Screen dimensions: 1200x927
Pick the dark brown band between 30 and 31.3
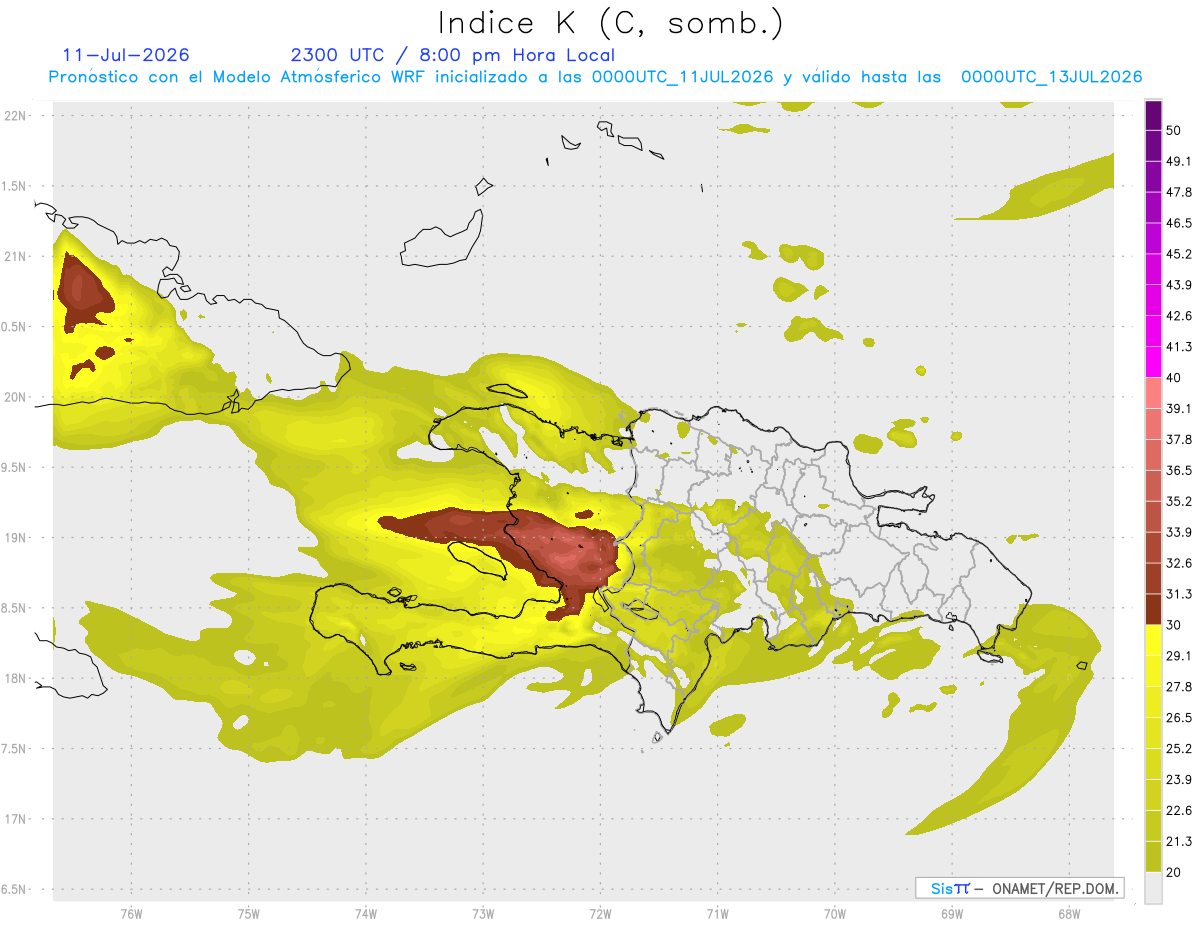[x=1153, y=609]
